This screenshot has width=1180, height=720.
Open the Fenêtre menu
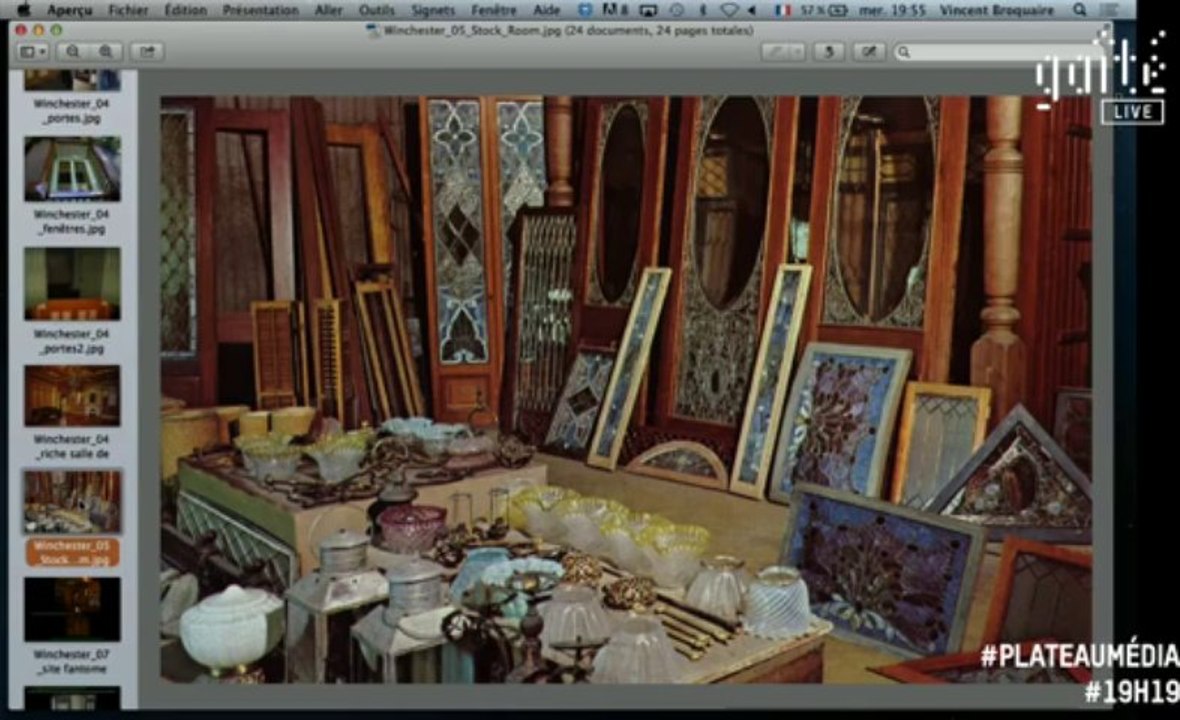pos(494,11)
